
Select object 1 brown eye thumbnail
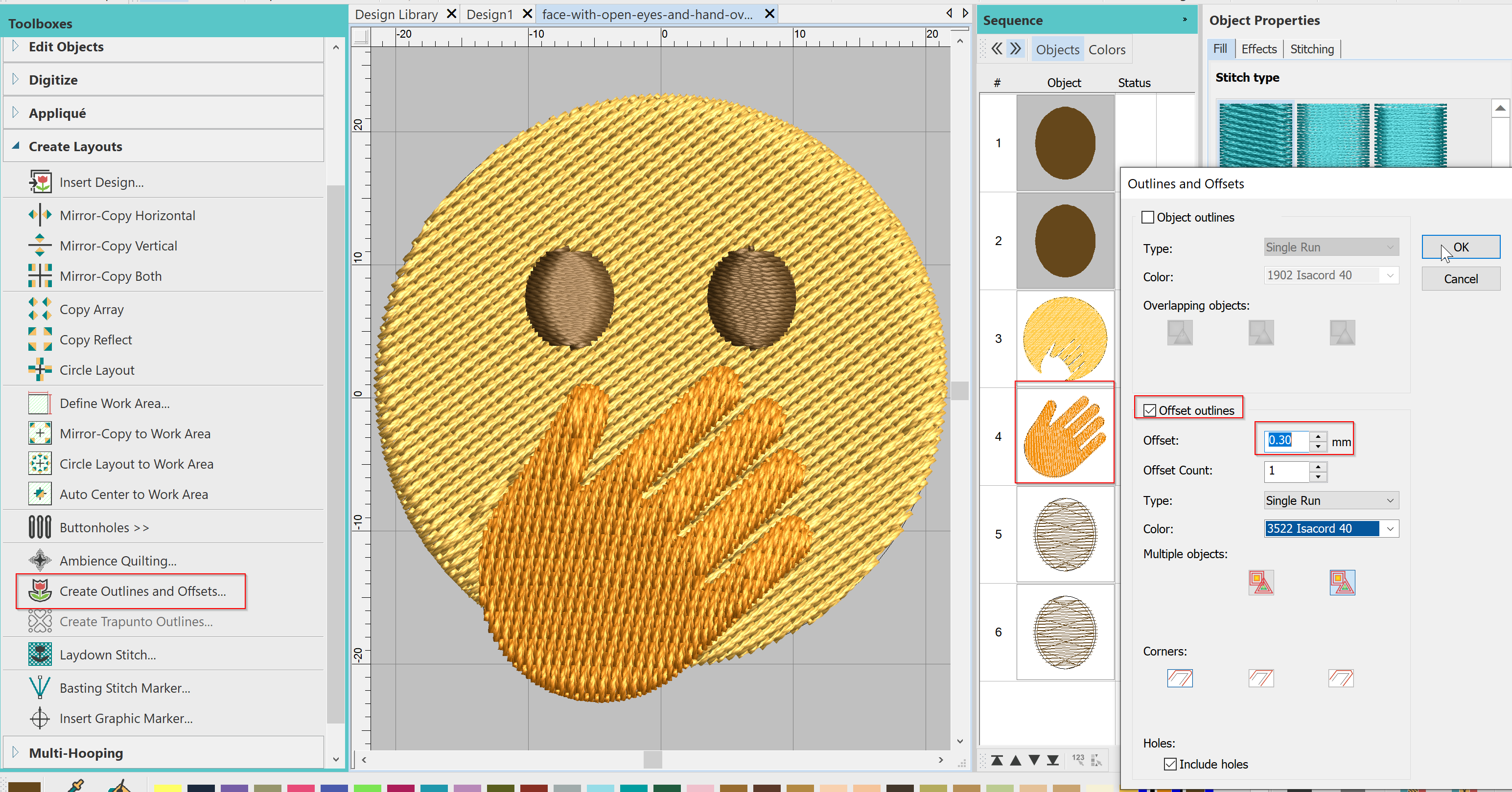point(1065,142)
